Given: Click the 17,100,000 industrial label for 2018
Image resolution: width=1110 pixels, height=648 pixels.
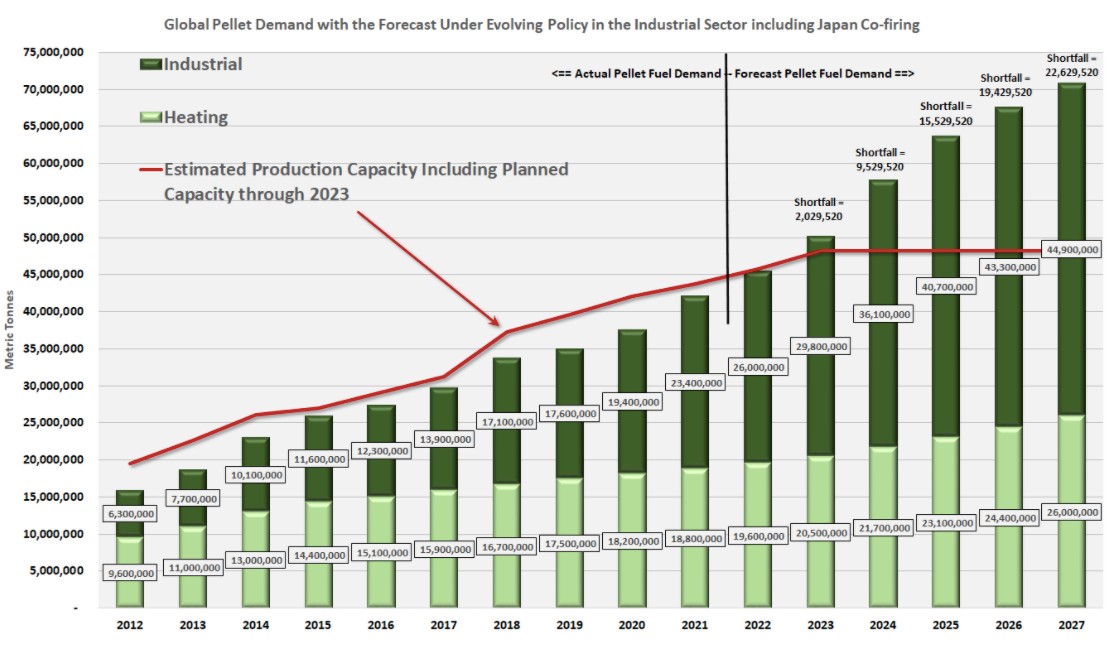Looking at the screenshot, I should (508, 421).
